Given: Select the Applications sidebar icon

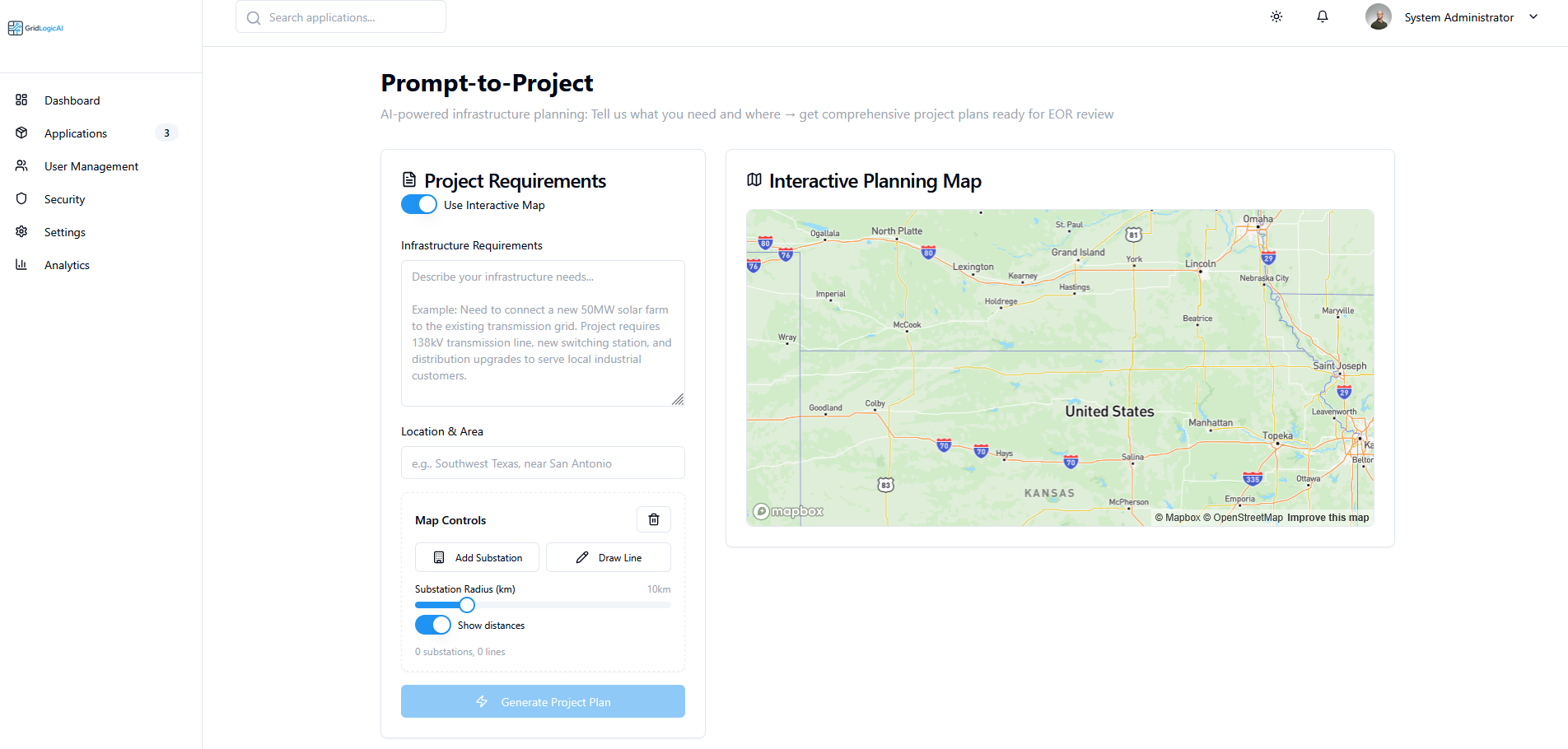Looking at the screenshot, I should click(x=21, y=133).
